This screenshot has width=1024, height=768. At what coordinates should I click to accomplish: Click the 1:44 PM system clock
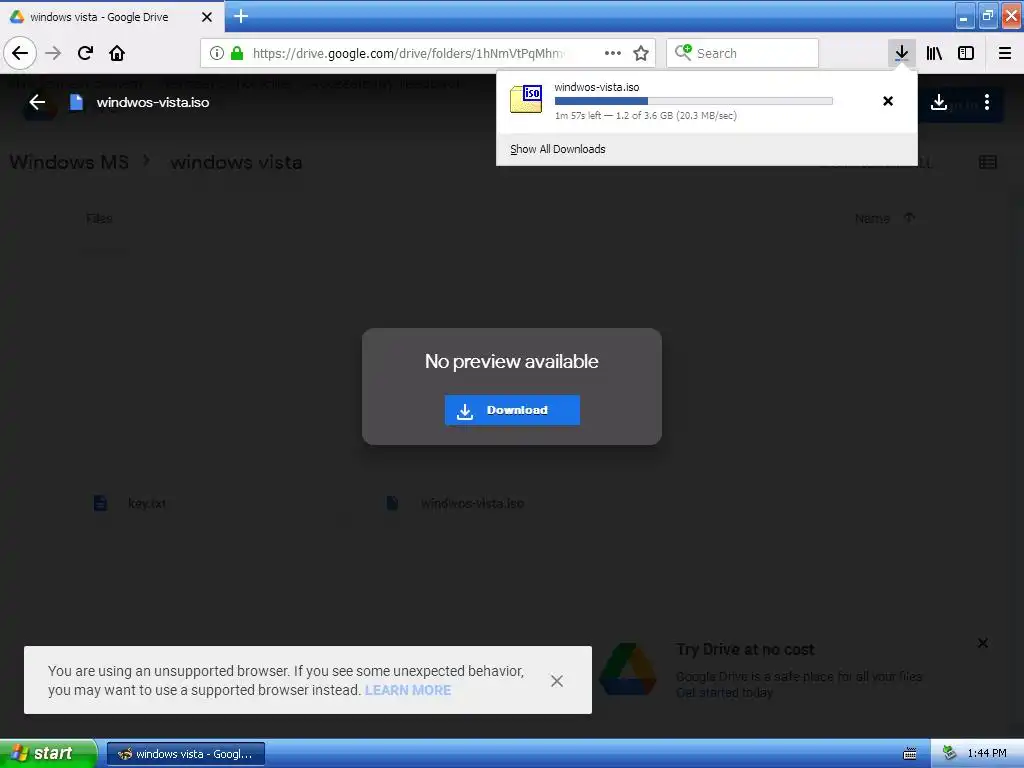(x=987, y=754)
